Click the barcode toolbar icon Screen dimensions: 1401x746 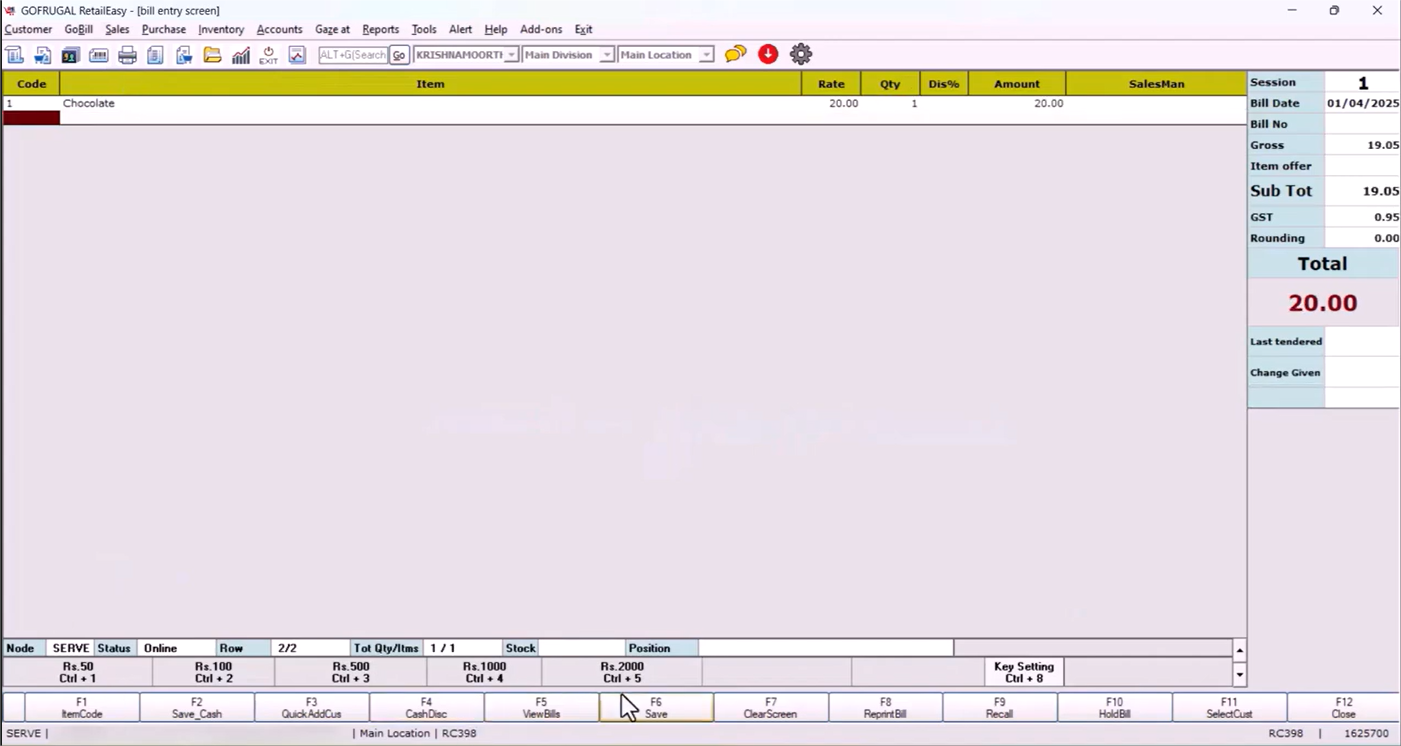(98, 55)
